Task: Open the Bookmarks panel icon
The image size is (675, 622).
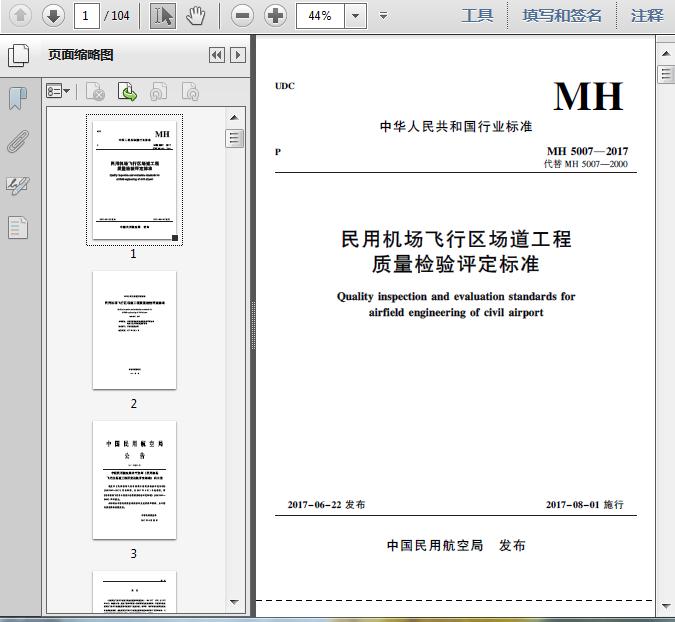Action: click(x=18, y=98)
